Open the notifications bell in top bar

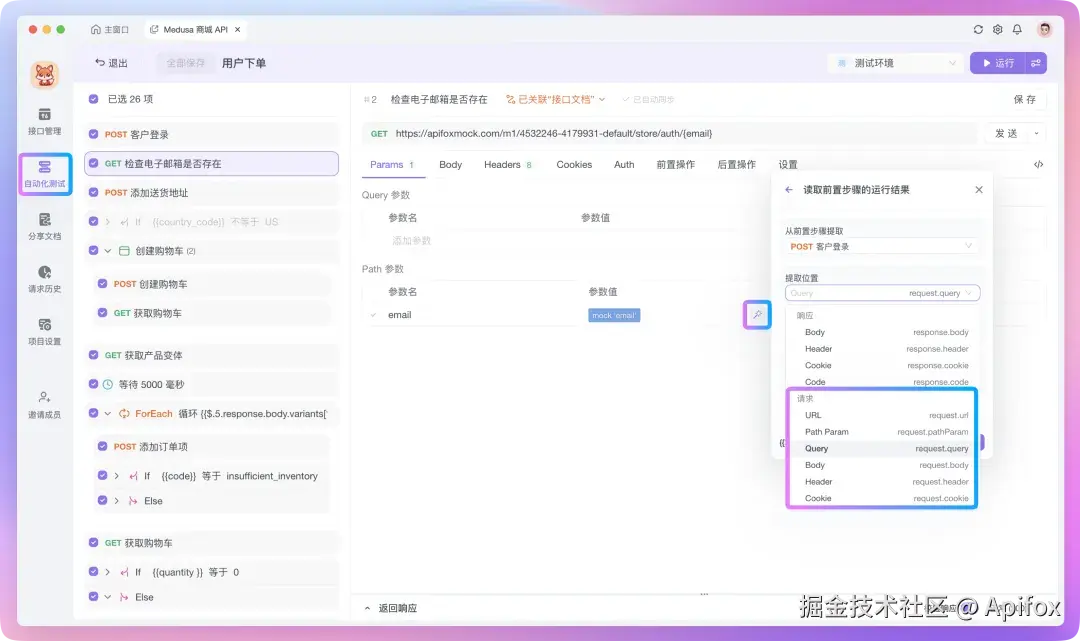coord(1019,29)
